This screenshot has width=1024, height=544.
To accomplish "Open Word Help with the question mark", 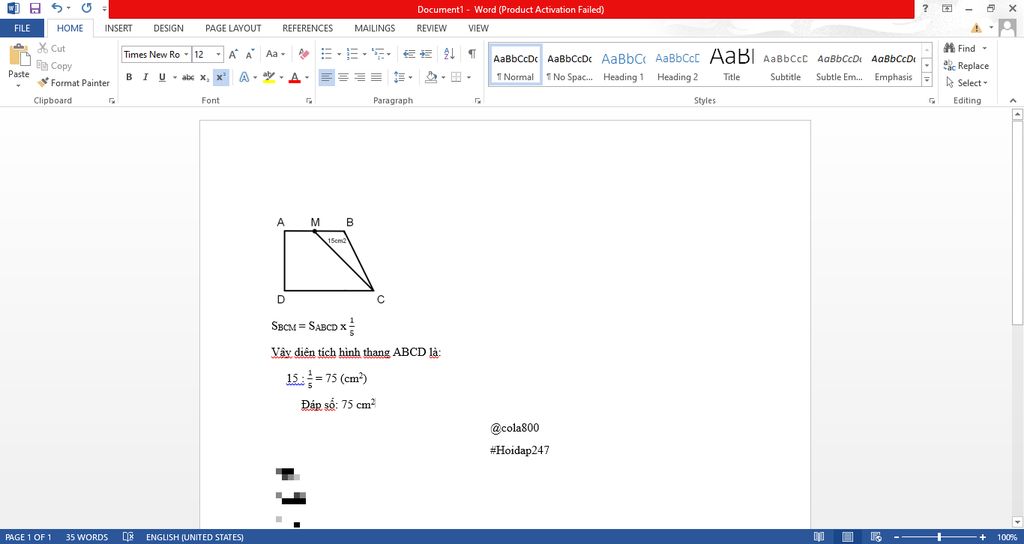I will [925, 8].
